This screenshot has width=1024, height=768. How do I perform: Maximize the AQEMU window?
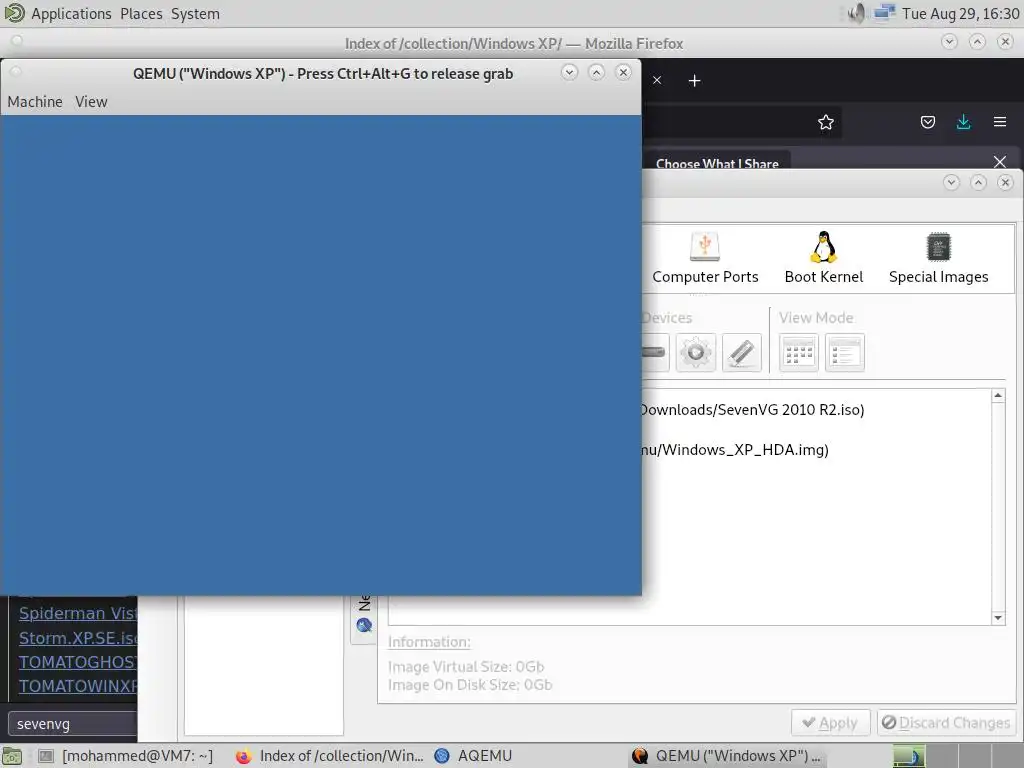point(978,183)
